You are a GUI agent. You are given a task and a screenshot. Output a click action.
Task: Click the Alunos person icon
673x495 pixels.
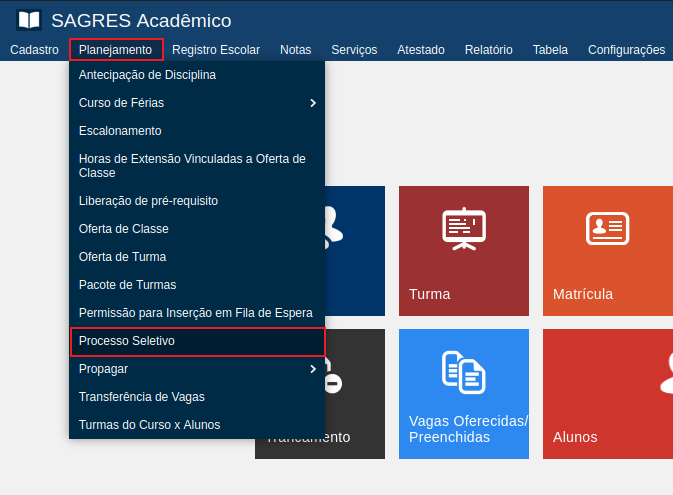(x=665, y=372)
